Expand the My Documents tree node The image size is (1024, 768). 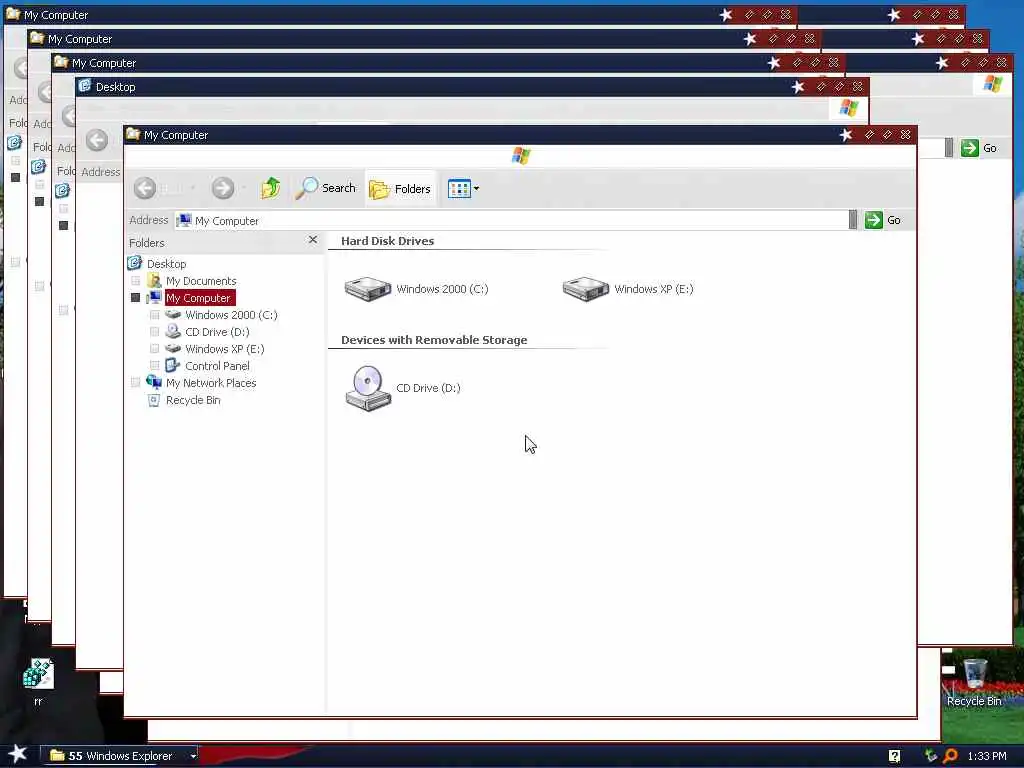135,281
